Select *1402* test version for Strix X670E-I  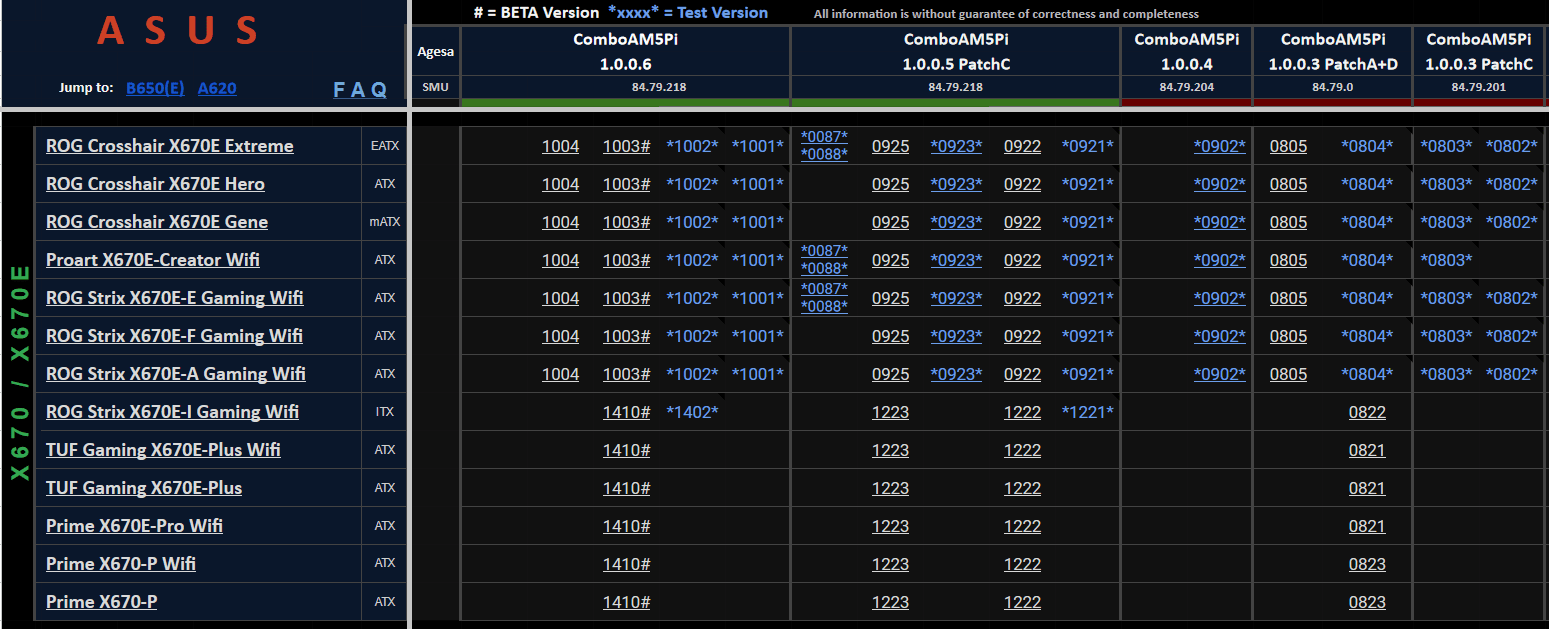(692, 412)
